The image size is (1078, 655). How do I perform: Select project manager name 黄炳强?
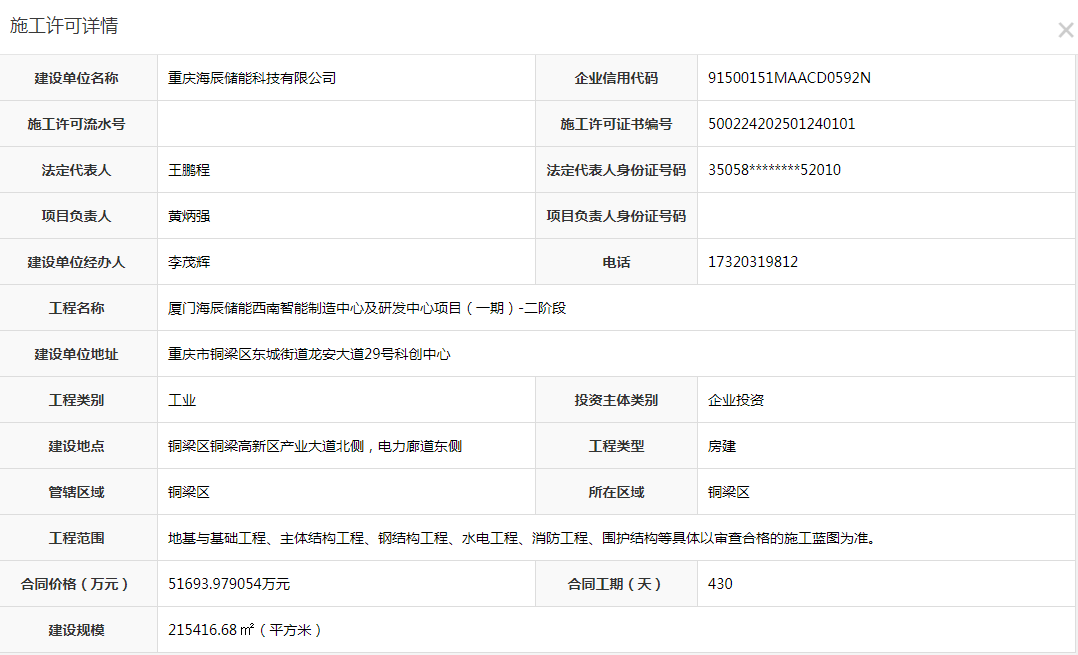pyautogui.click(x=189, y=216)
